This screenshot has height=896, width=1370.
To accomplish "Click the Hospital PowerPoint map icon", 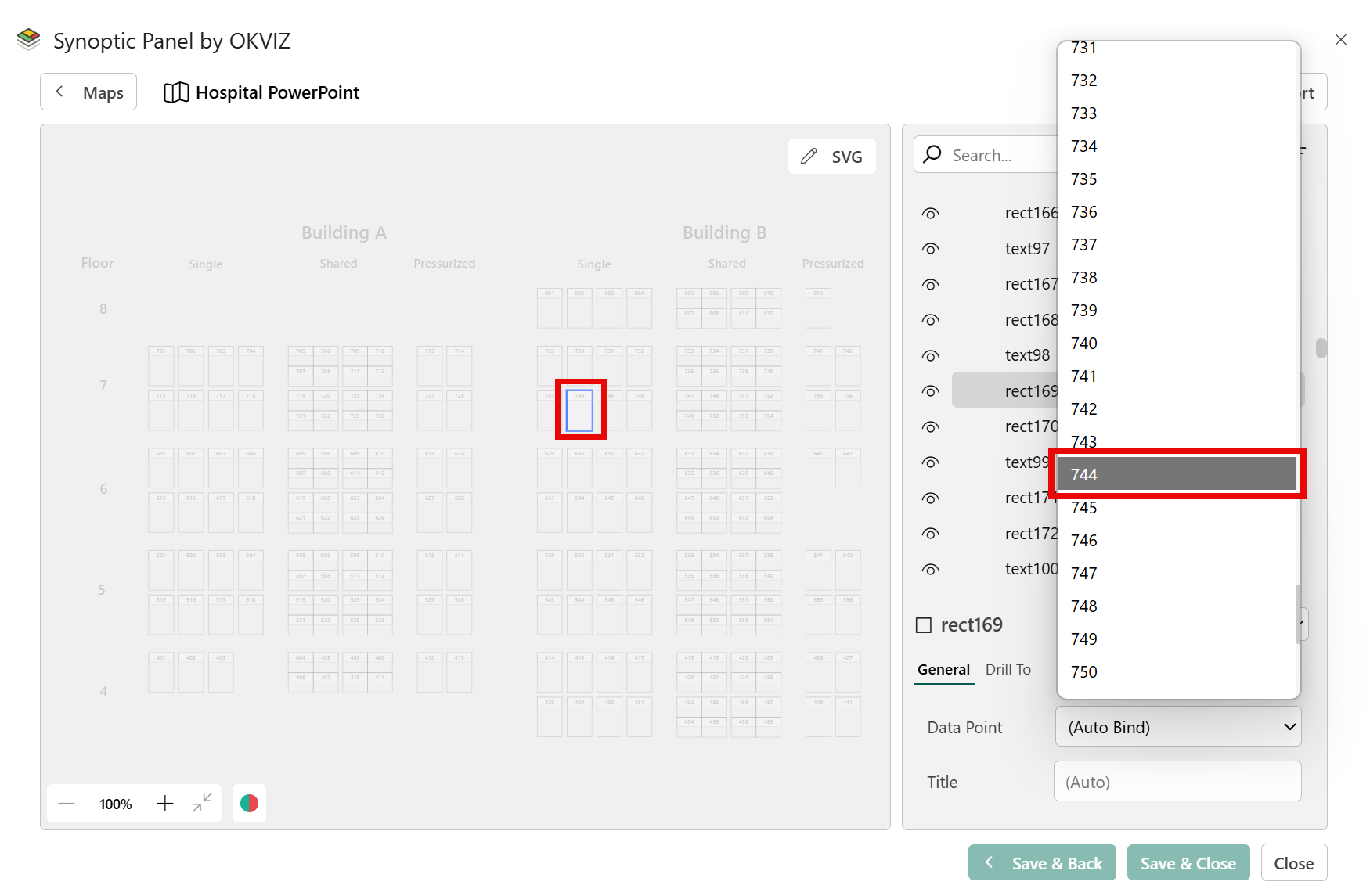I will (x=176, y=92).
